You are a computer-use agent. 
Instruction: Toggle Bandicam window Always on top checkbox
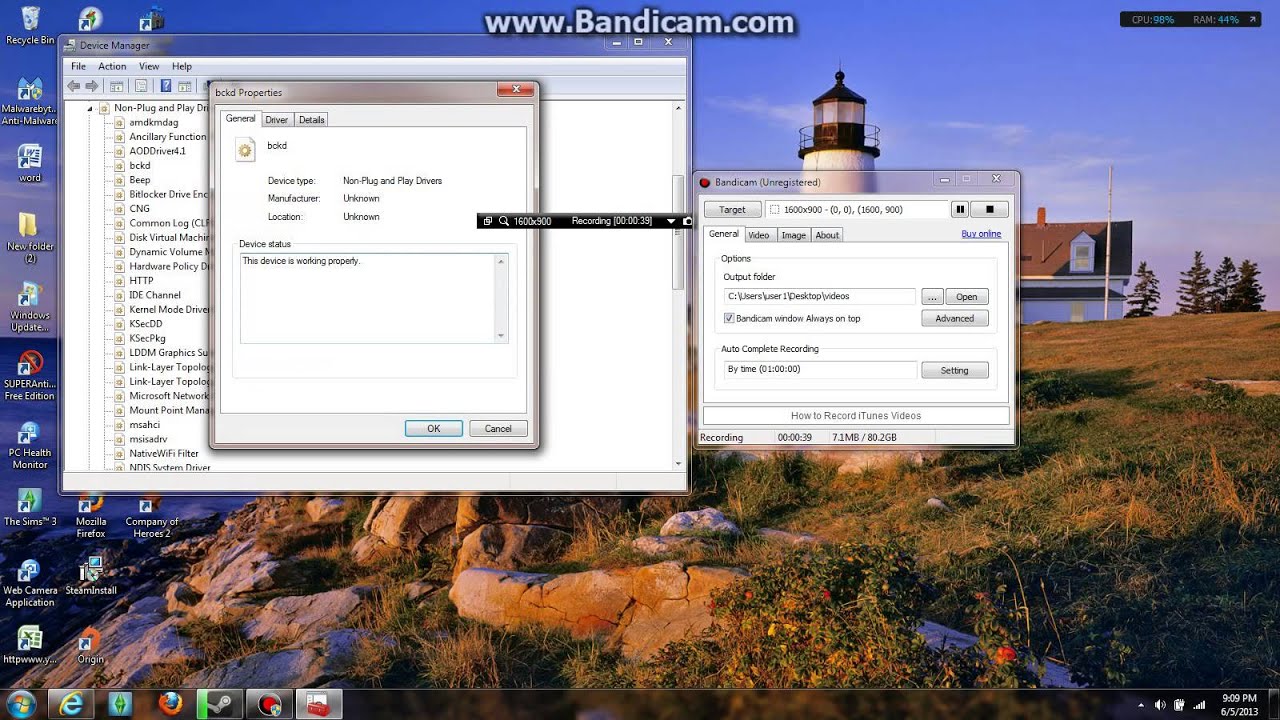pos(729,318)
